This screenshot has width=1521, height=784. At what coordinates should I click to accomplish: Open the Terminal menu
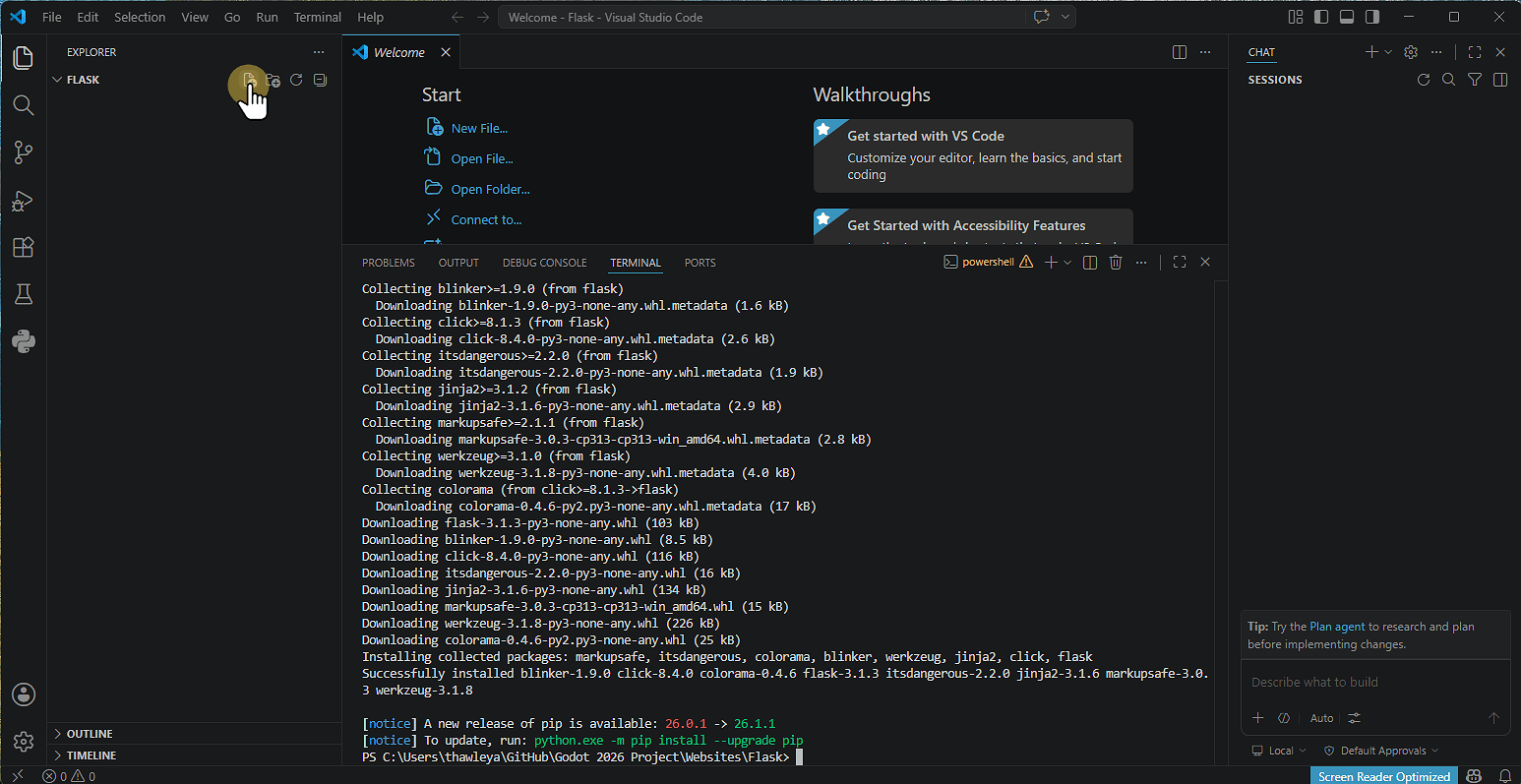pyautogui.click(x=318, y=17)
